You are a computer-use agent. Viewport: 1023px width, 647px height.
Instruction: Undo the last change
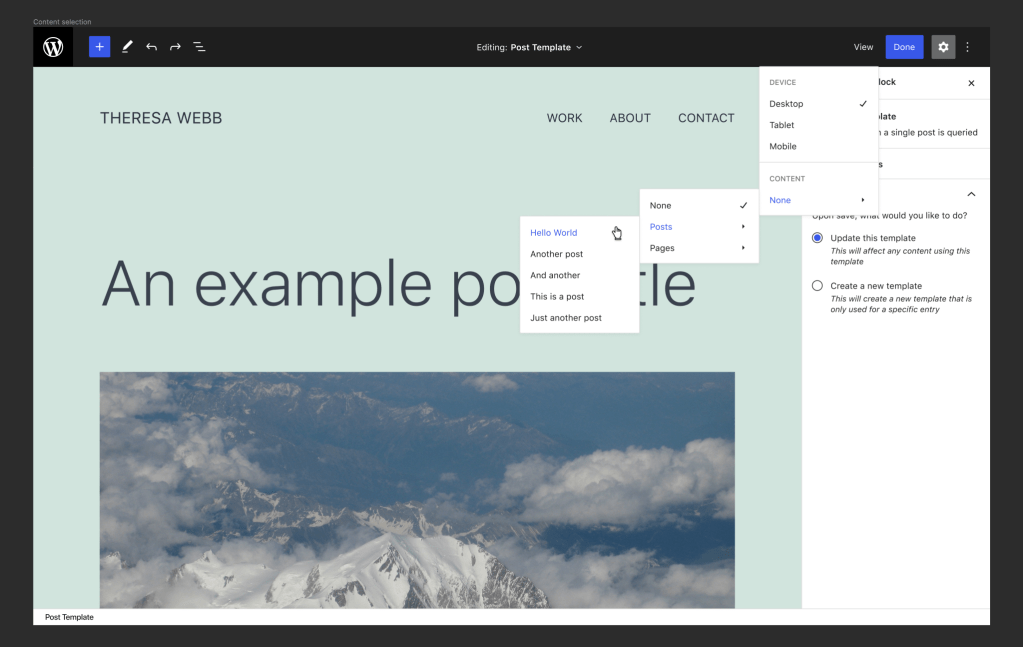click(x=151, y=47)
